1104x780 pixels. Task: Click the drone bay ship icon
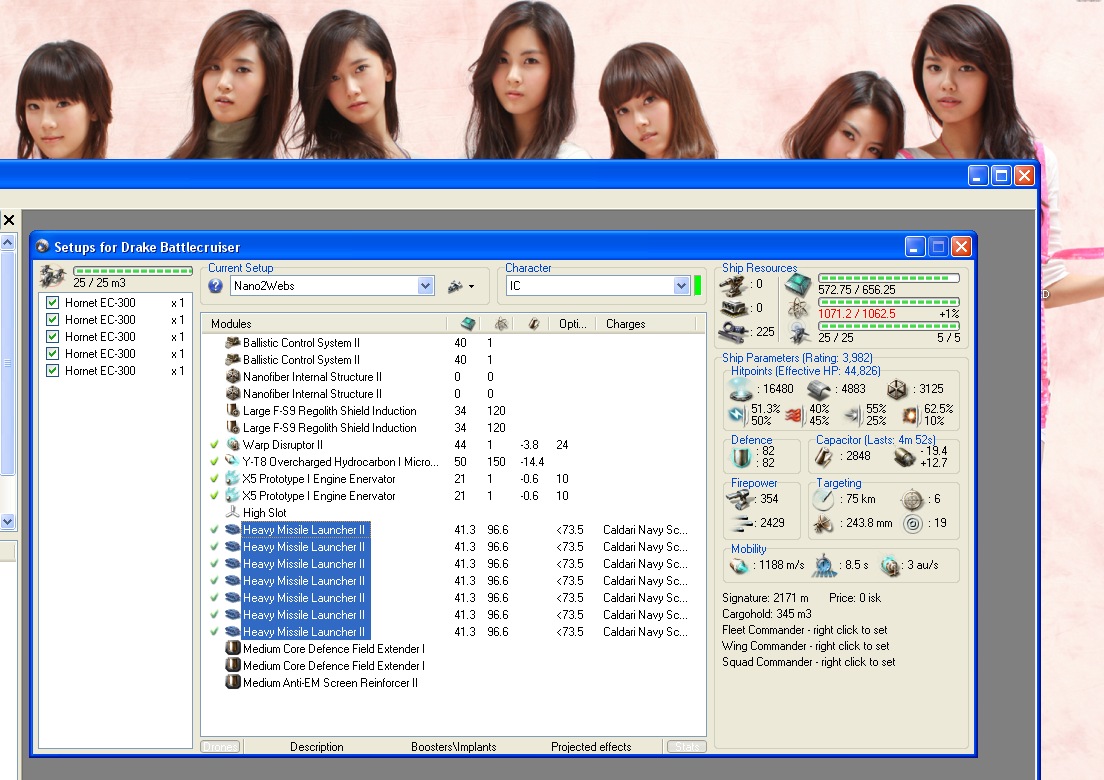pyautogui.click(x=53, y=276)
